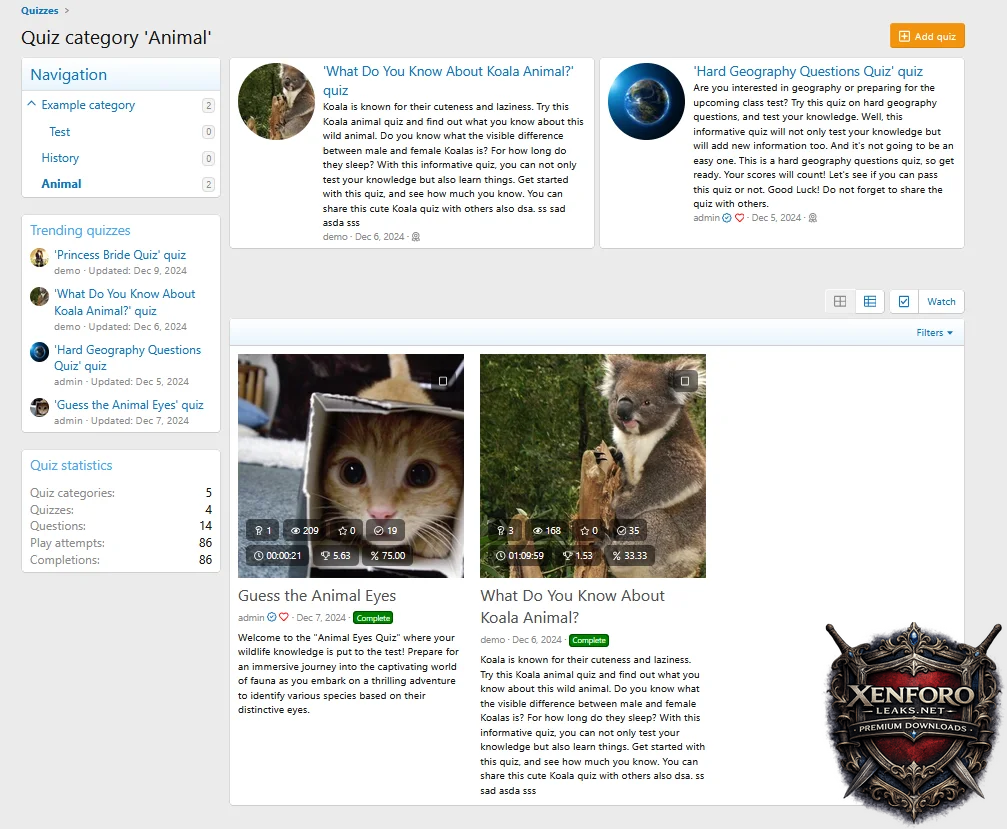
Task: Switch to list view layout icon
Action: pyautogui.click(x=870, y=302)
